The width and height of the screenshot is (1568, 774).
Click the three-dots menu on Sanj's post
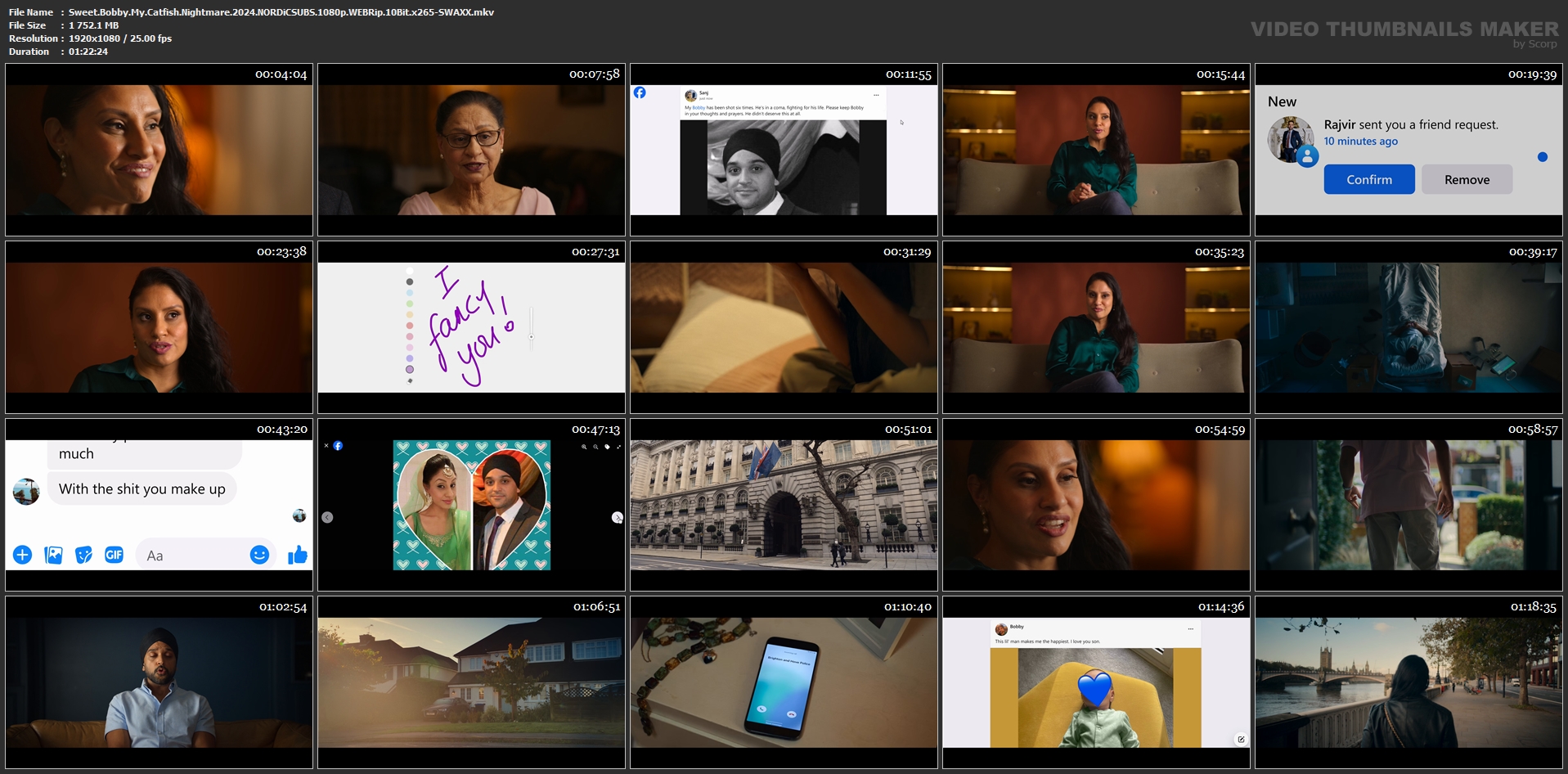876,95
